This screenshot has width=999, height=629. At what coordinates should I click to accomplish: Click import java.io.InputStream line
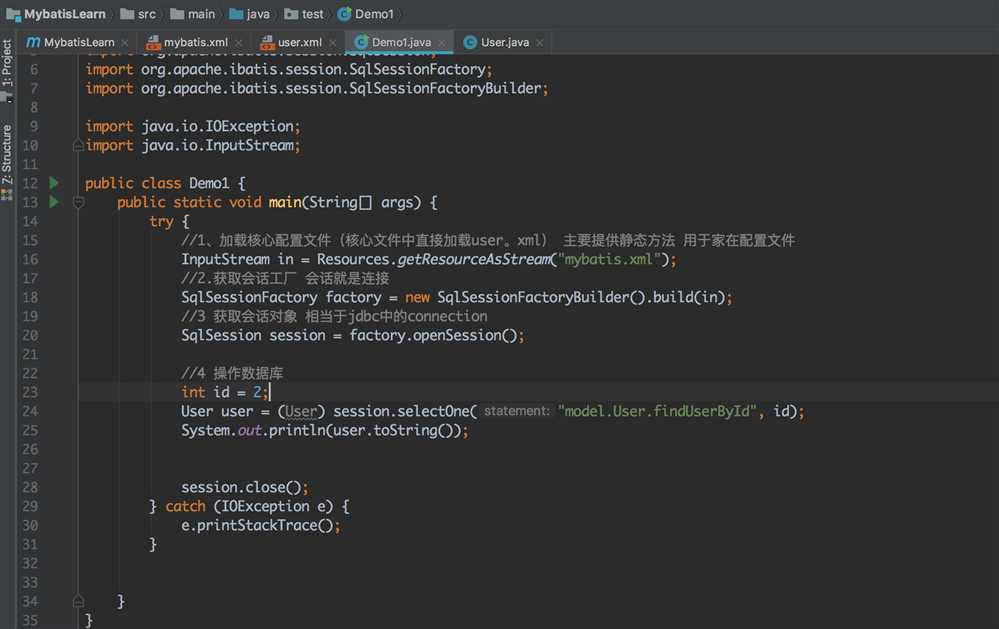pos(192,145)
